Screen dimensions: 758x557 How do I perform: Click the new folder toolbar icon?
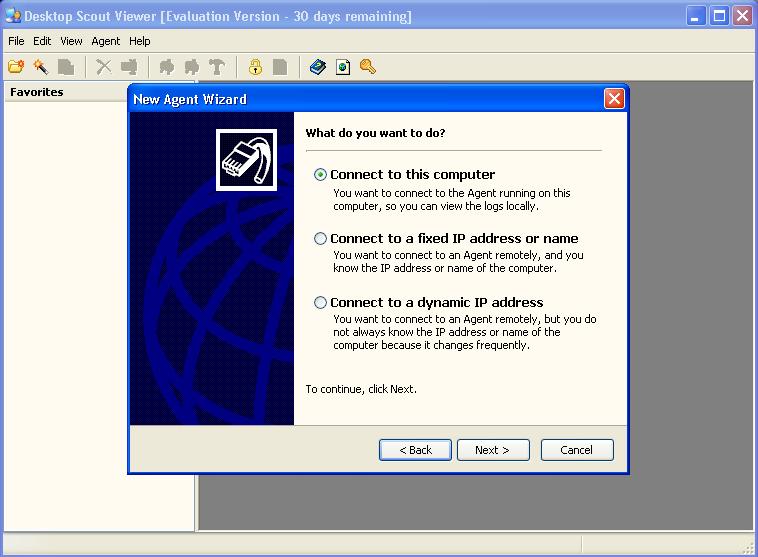pos(15,66)
